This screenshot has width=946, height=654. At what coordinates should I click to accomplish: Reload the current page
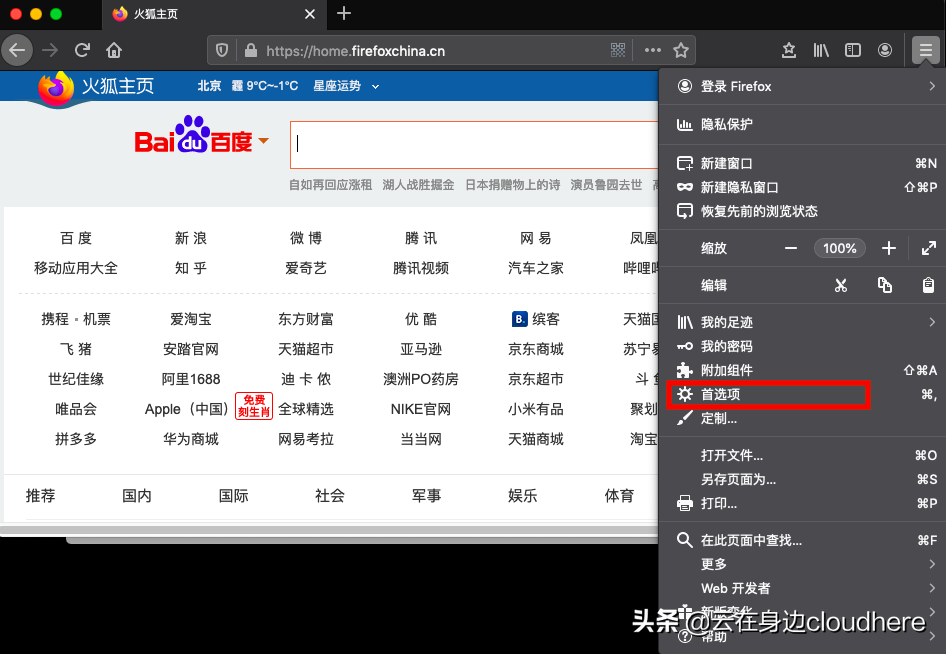pyautogui.click(x=82, y=50)
